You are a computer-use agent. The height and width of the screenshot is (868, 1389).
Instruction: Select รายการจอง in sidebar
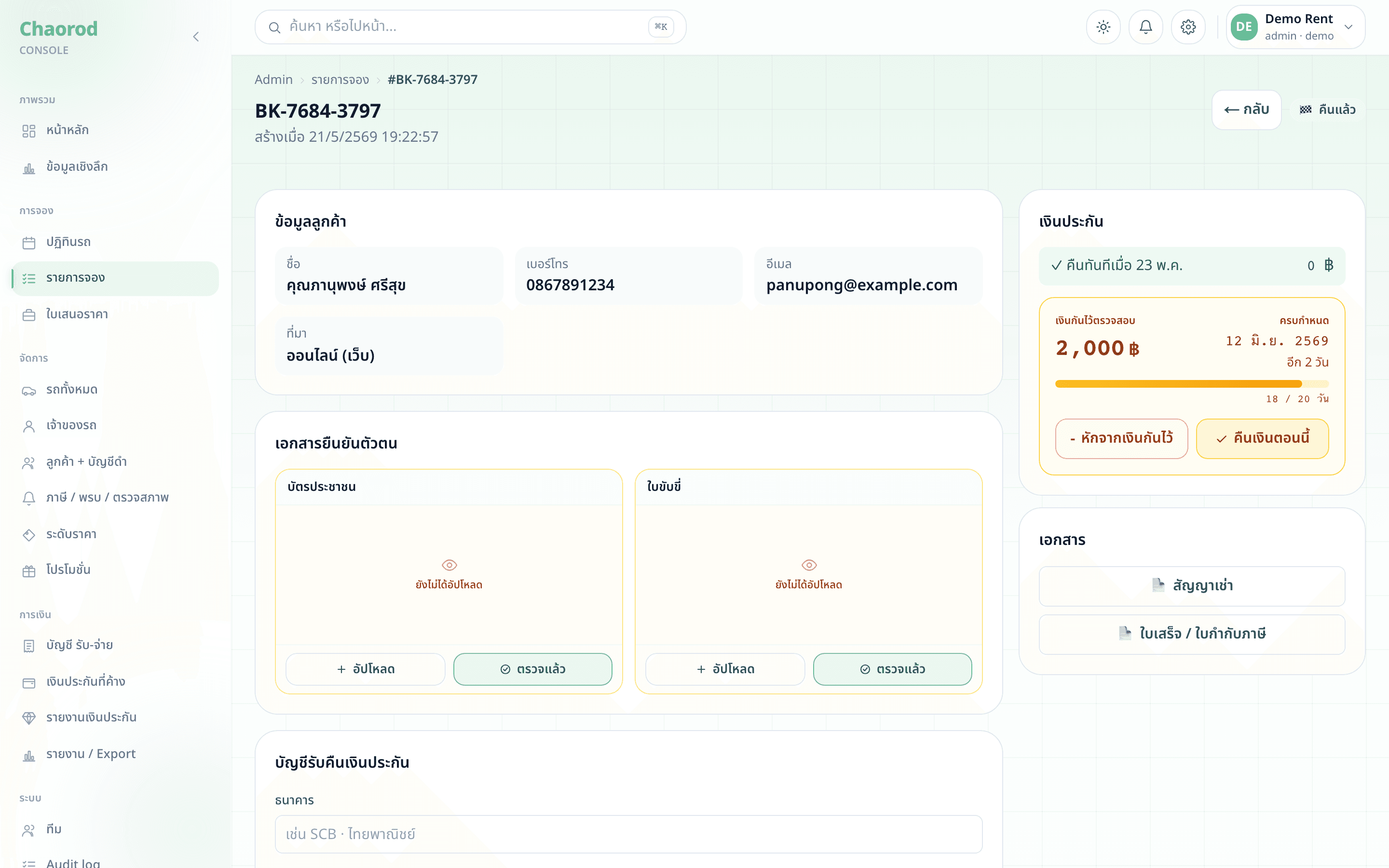(x=115, y=278)
